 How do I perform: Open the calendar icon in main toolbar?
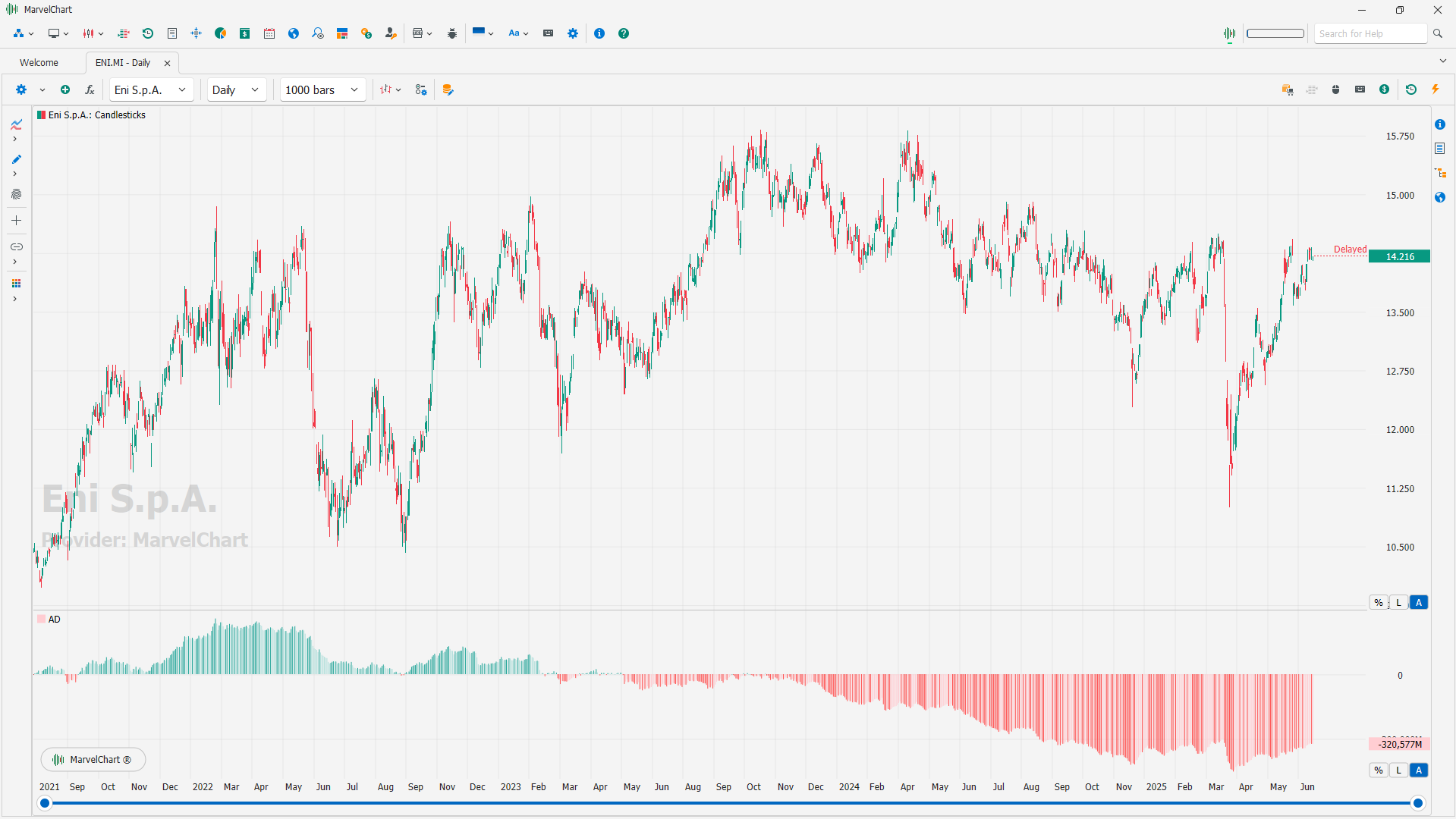269,33
